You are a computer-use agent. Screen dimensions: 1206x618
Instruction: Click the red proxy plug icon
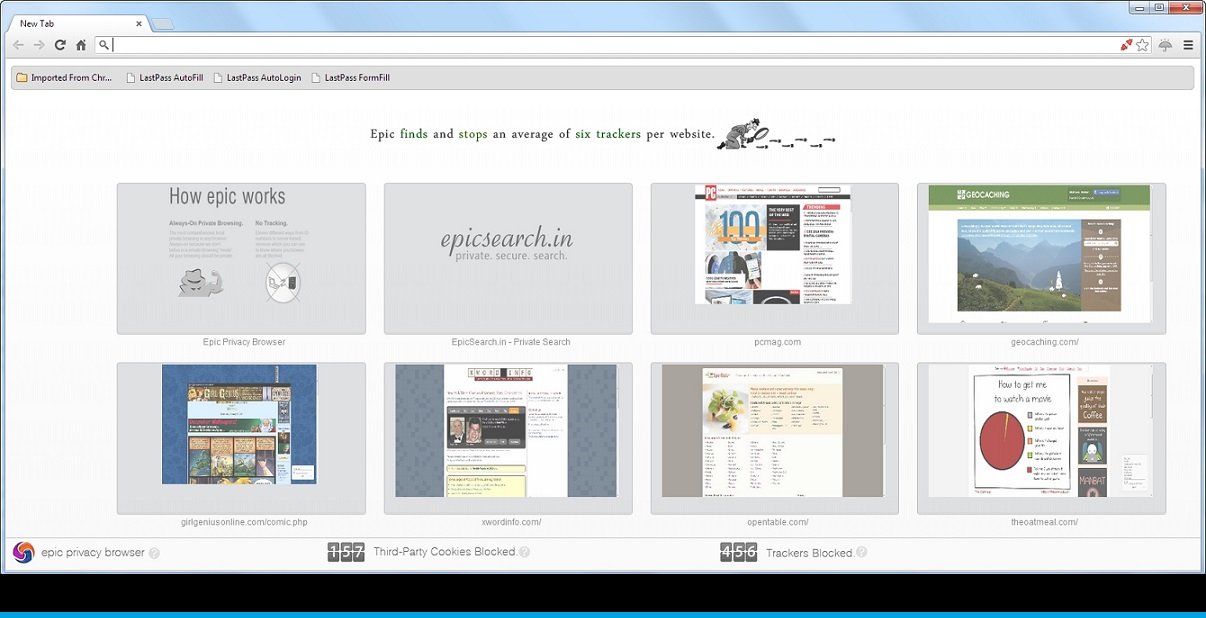pyautogui.click(x=1127, y=45)
